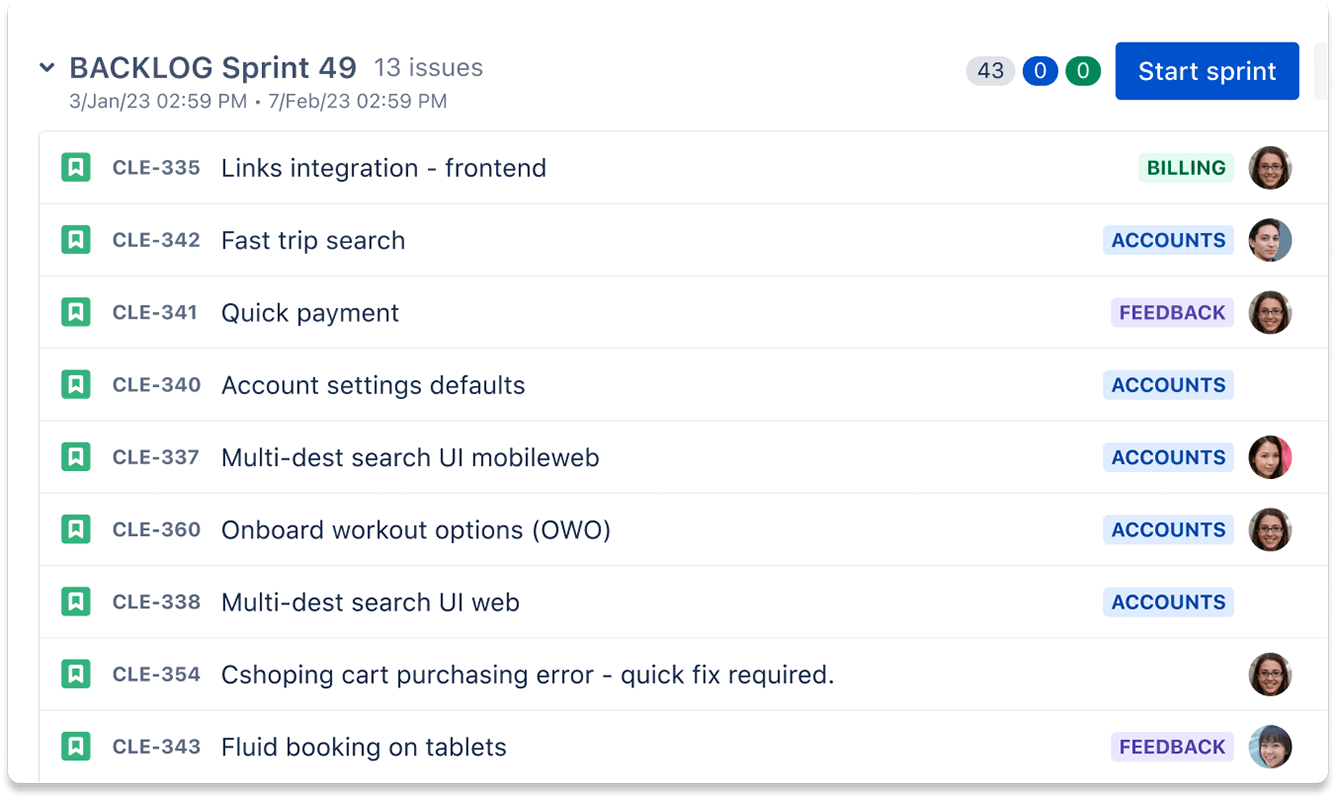Select the story icon beside CLE-337
This screenshot has width=1336, height=799.
pos(76,457)
